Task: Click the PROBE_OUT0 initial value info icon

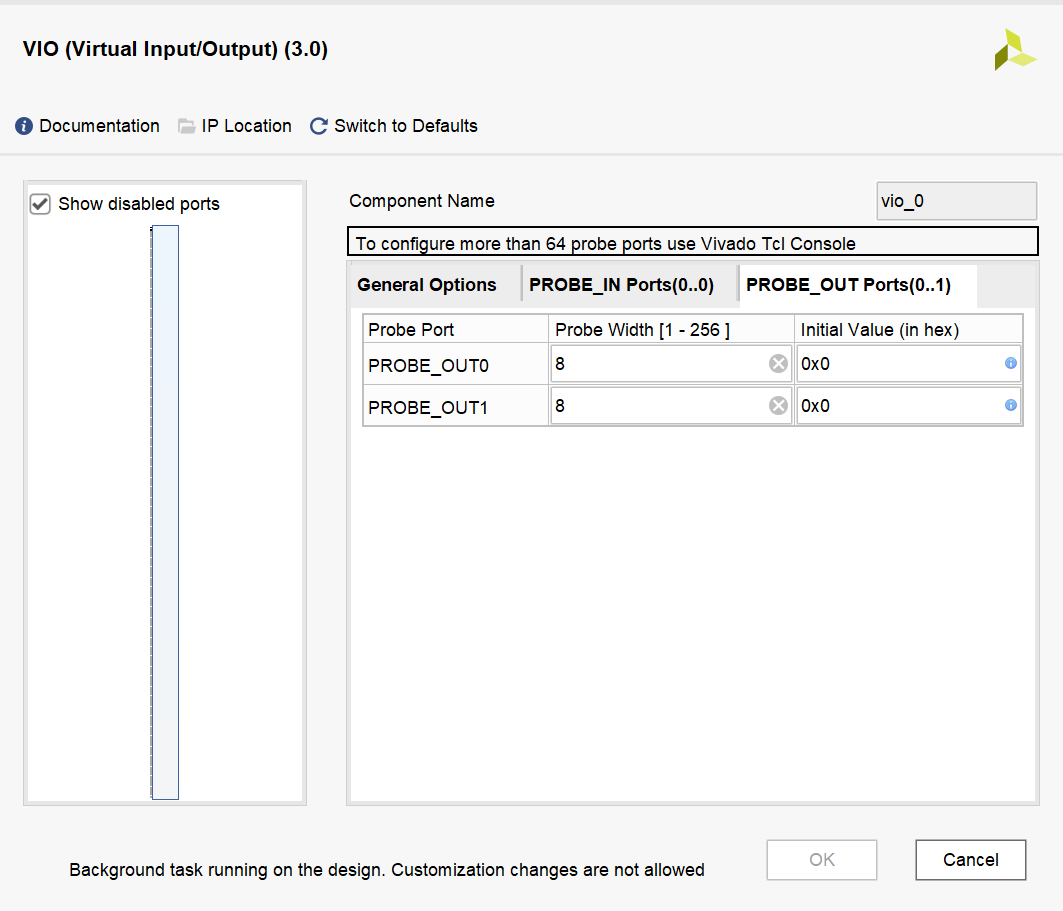Action: [1011, 363]
